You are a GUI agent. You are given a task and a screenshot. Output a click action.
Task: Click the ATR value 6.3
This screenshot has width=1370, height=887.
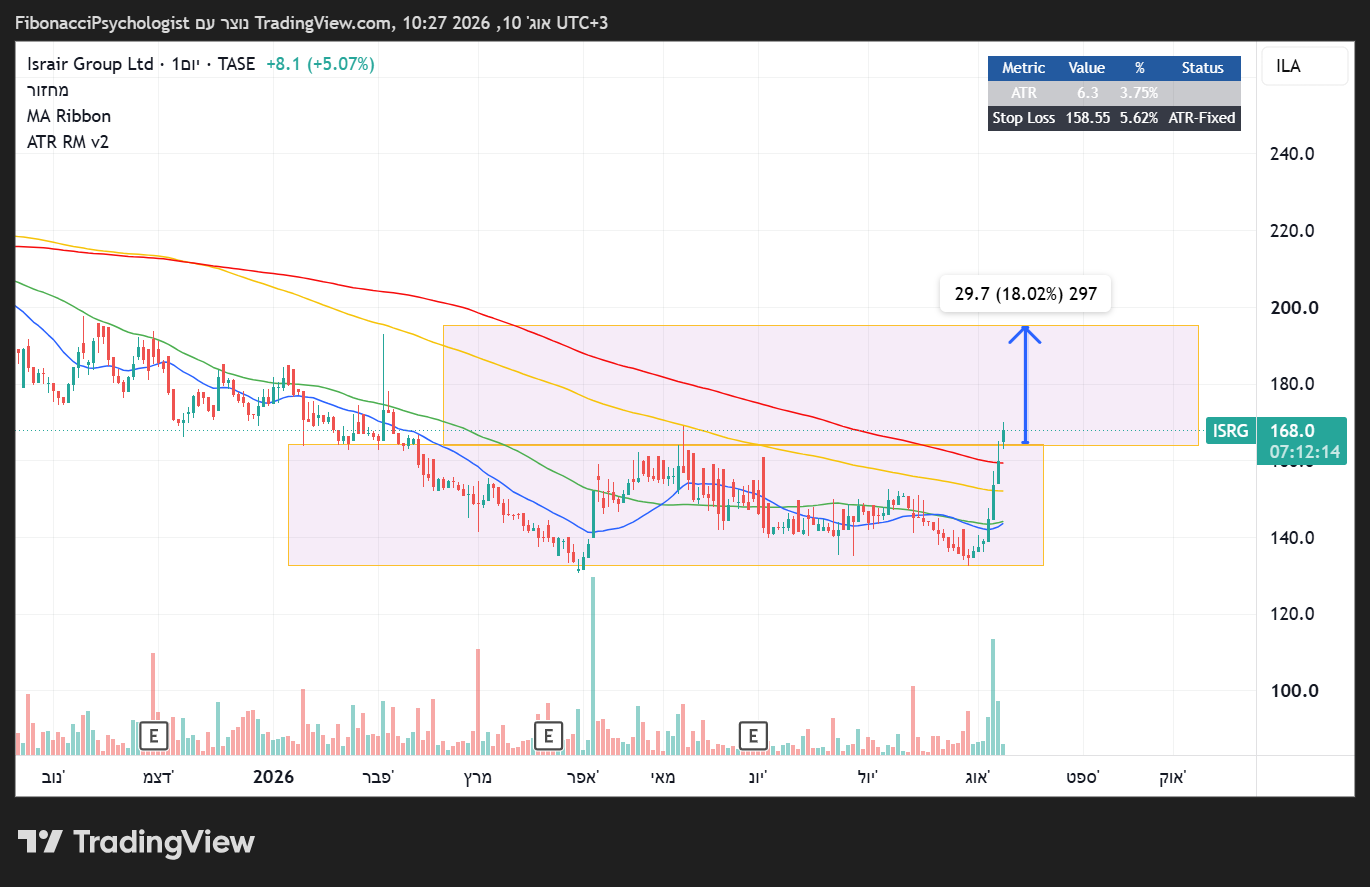click(1087, 93)
